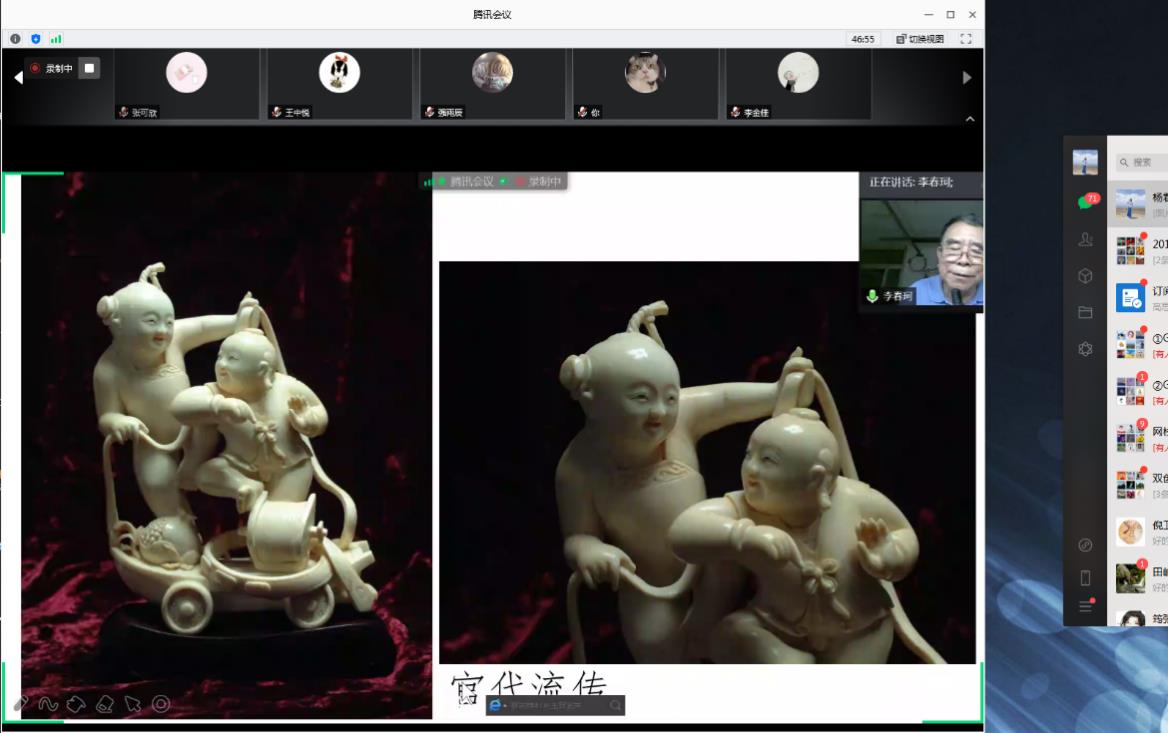Select participant tile 王中悦

pos(339,84)
